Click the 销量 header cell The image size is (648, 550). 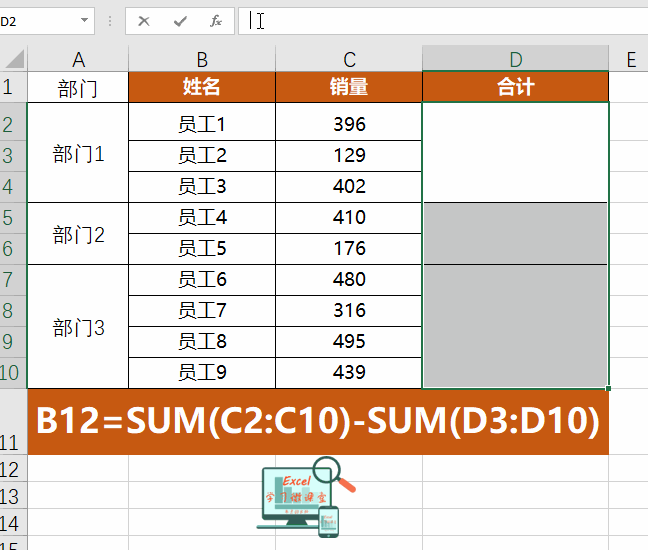pos(349,87)
